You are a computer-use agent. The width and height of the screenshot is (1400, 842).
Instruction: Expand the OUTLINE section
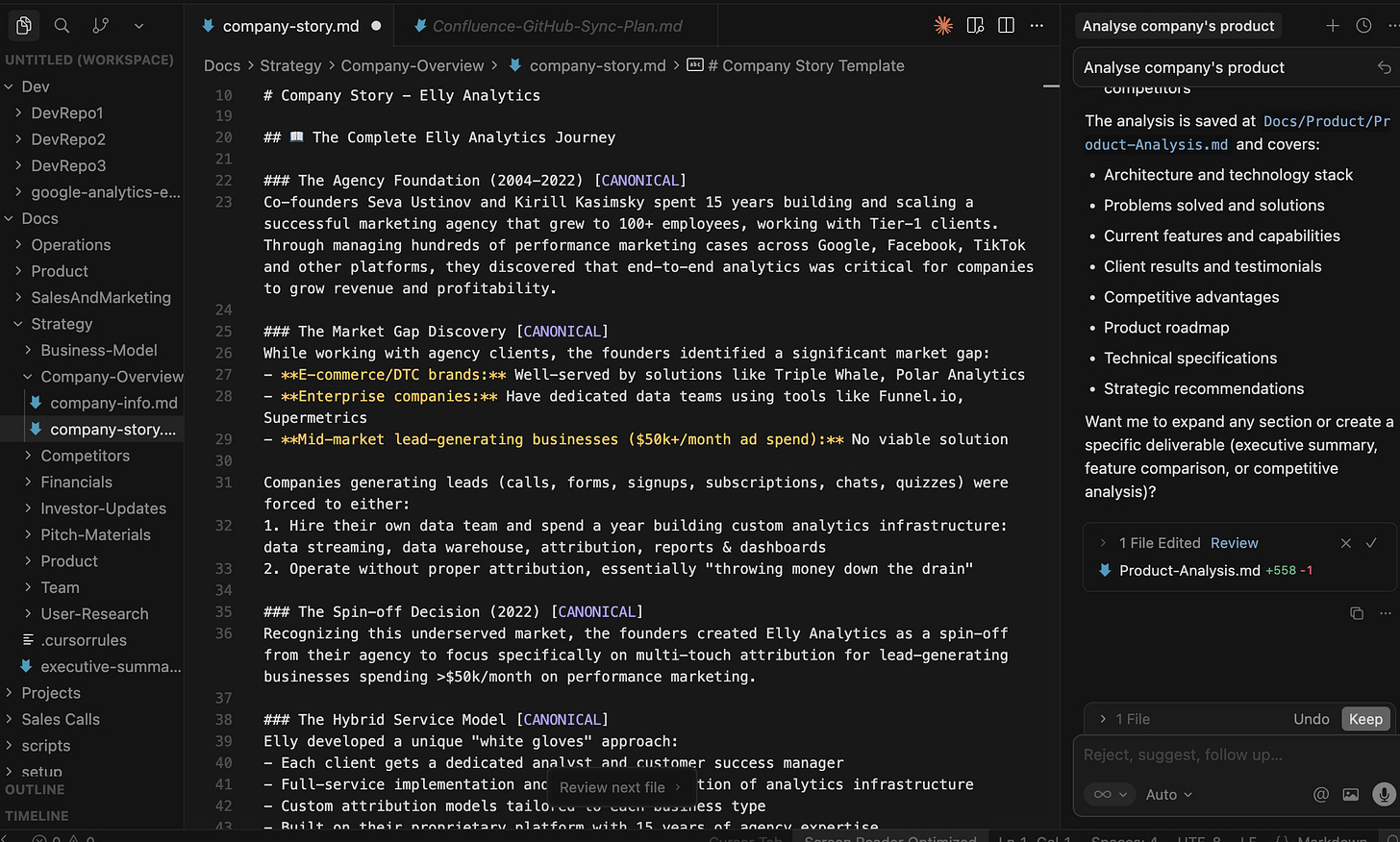coord(91,789)
